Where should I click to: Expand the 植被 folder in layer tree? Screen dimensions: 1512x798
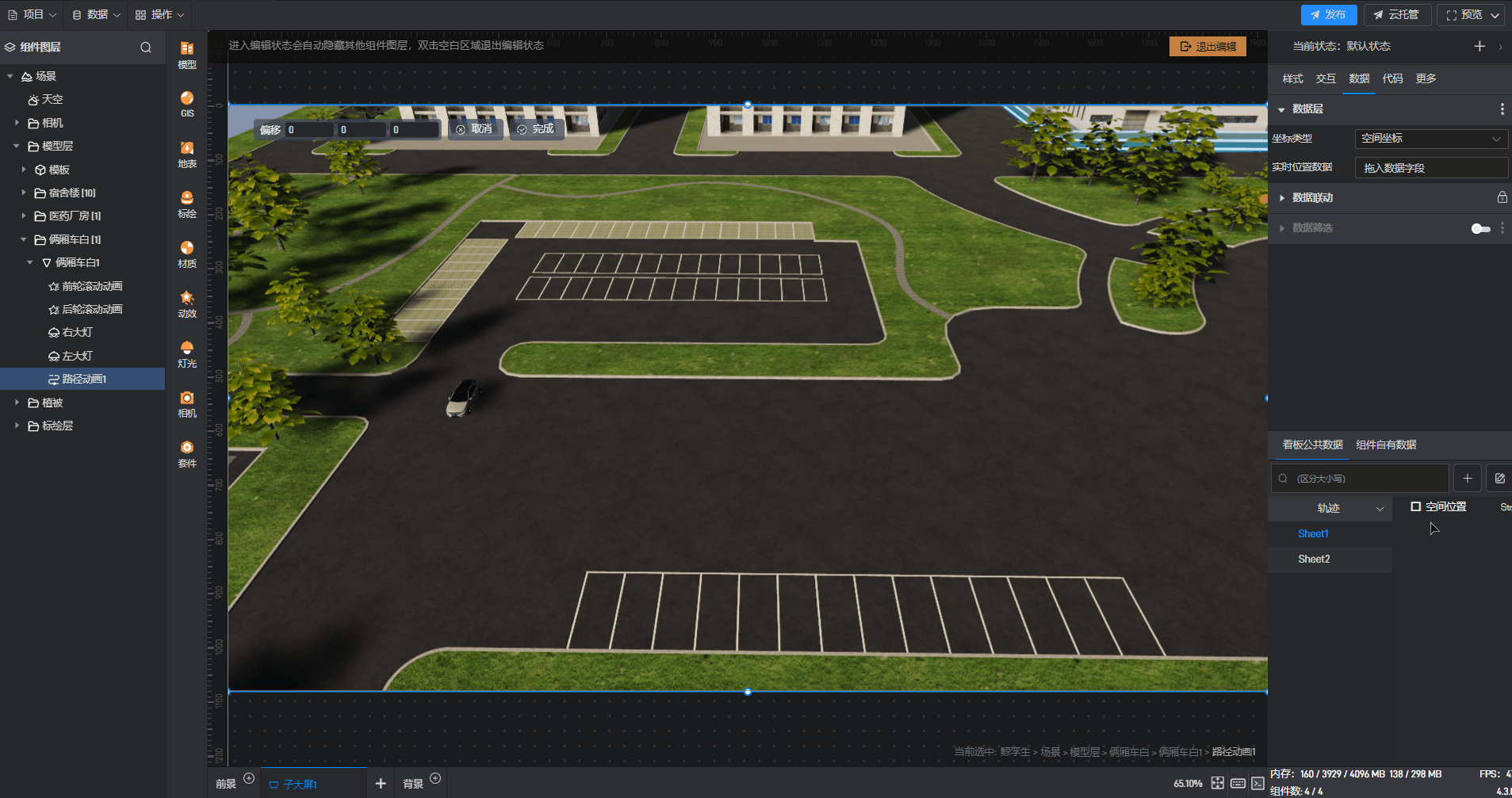click(x=17, y=403)
